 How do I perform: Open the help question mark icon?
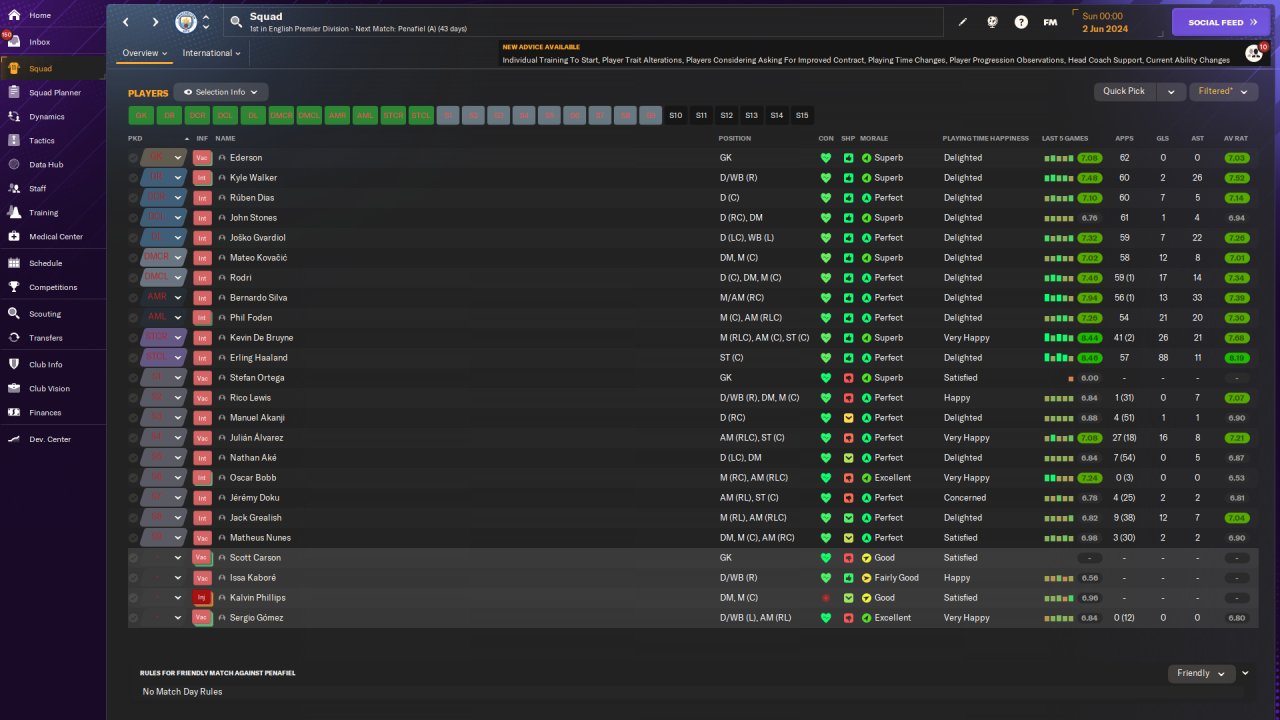coord(1021,22)
